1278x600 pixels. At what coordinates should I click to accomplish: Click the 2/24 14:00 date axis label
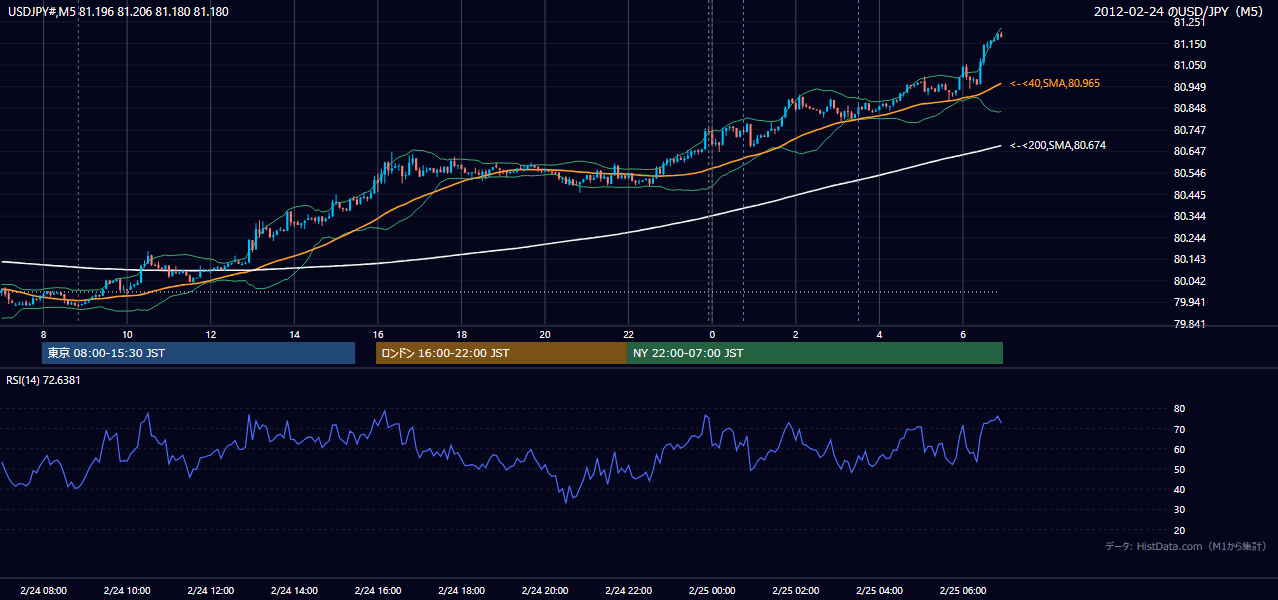coord(294,591)
